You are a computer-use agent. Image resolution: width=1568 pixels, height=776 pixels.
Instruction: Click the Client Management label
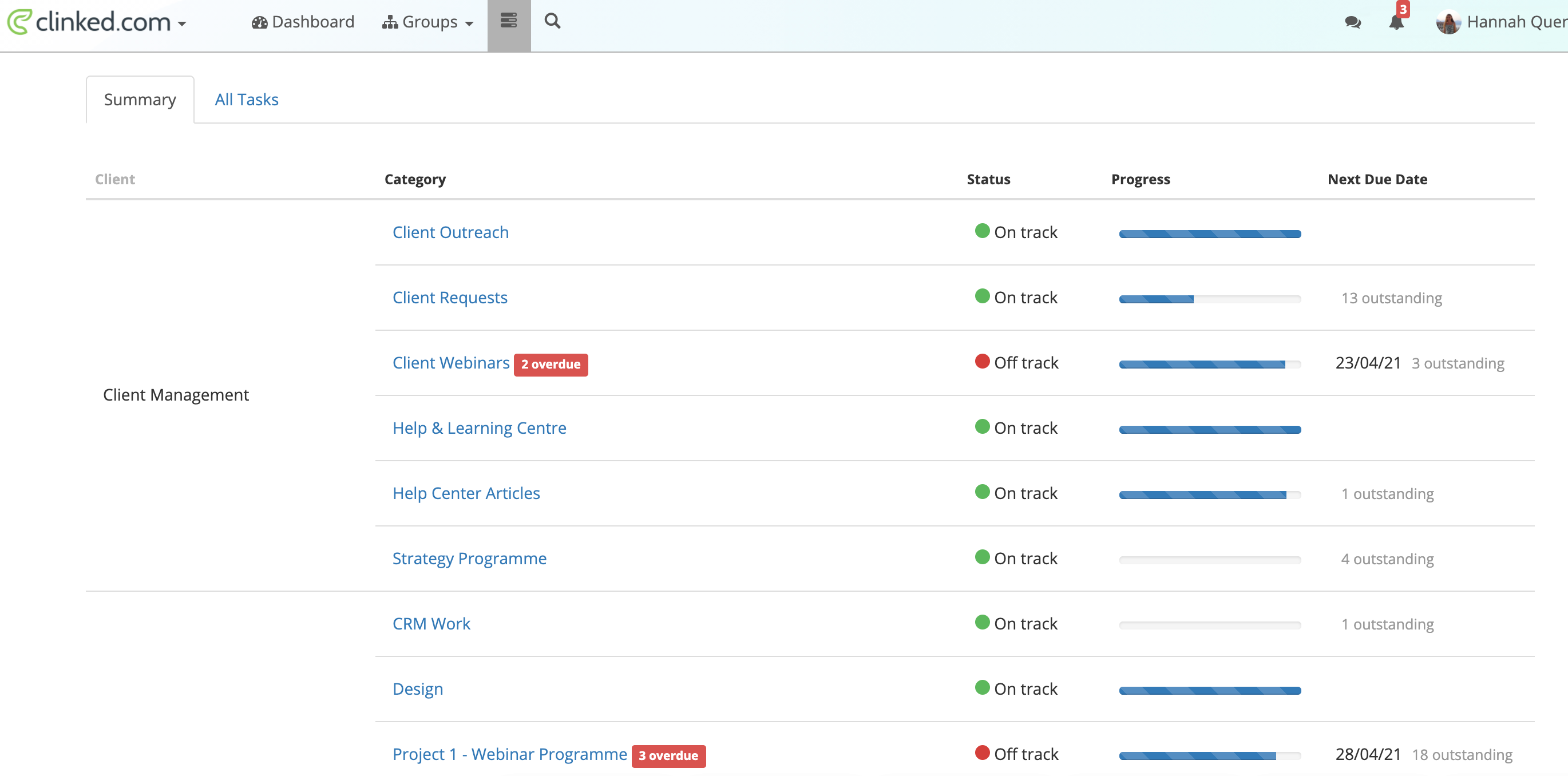click(176, 394)
